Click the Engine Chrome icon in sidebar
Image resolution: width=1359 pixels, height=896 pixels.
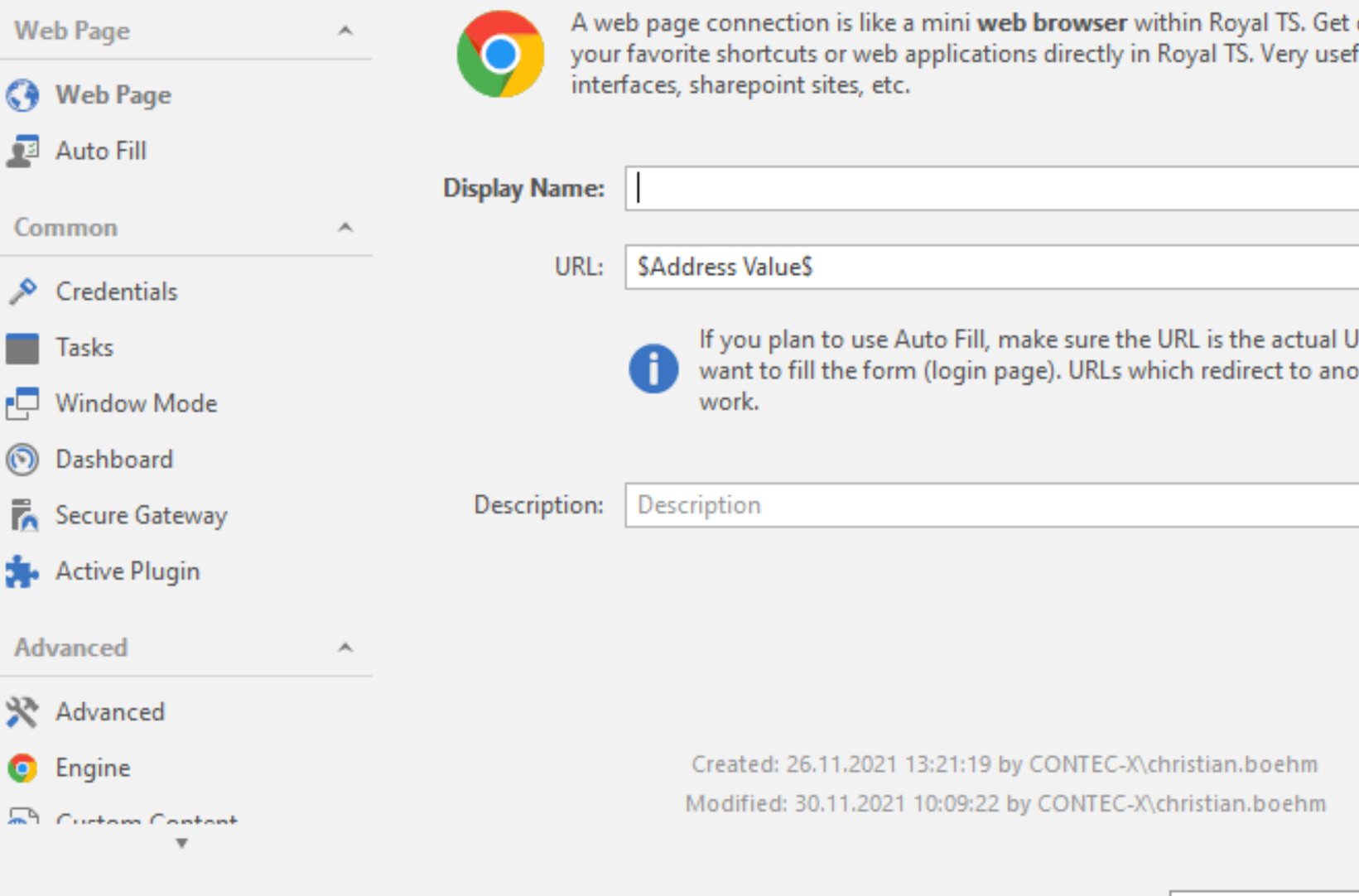[22, 768]
